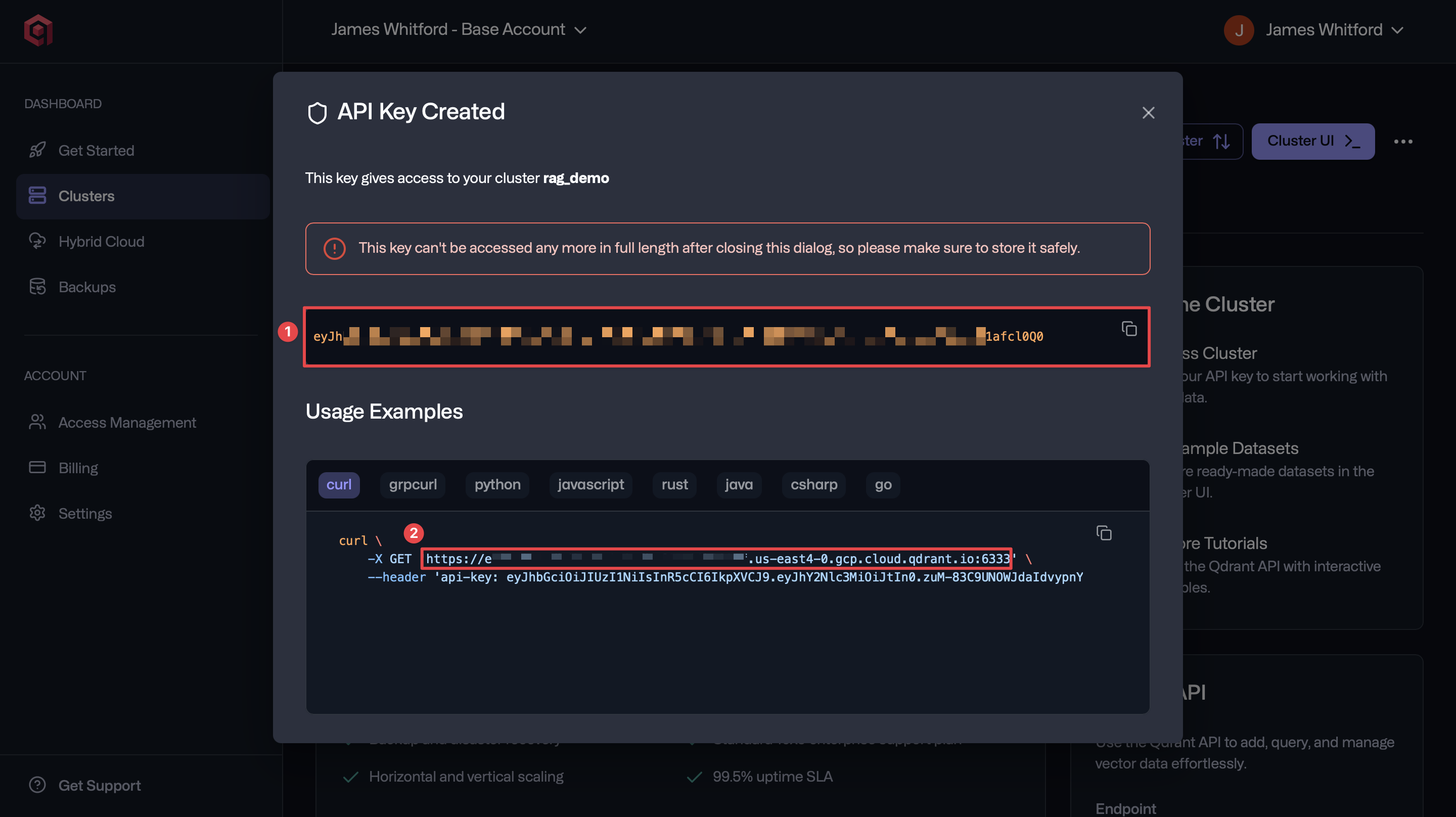This screenshot has height=817, width=1456.
Task: Open Billing via the card icon
Action: coord(37,468)
